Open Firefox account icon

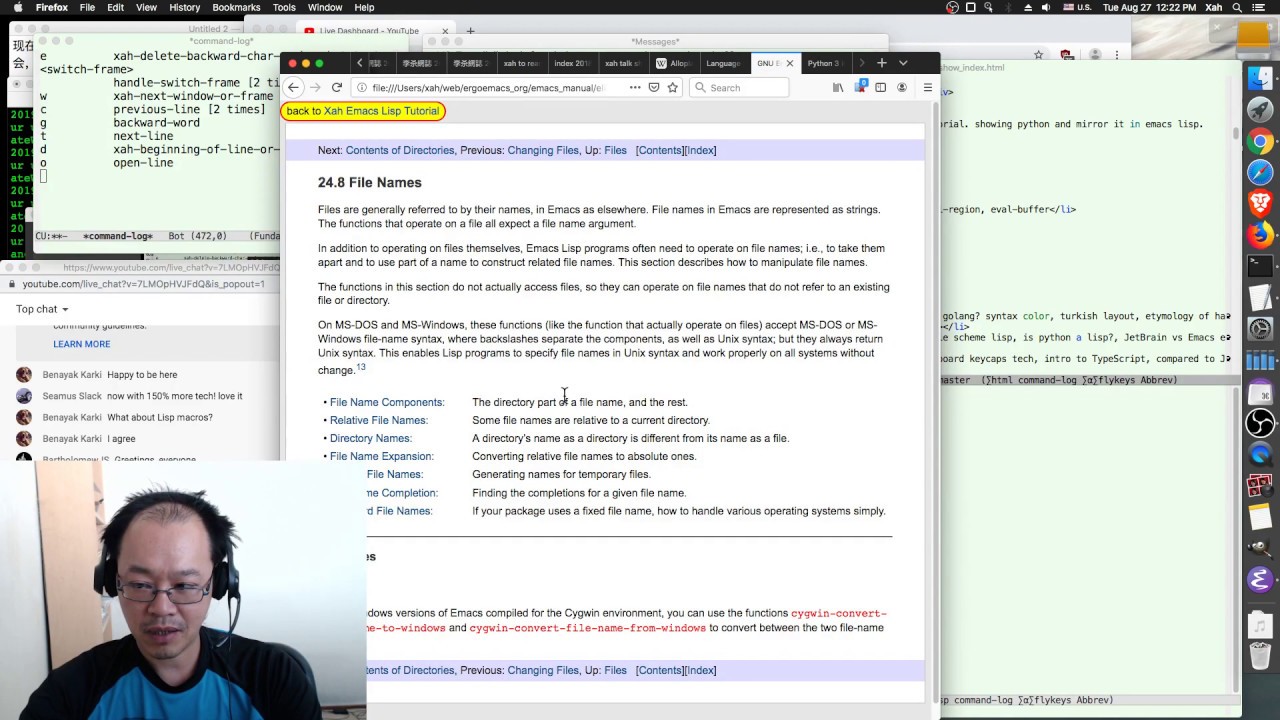tap(902, 87)
